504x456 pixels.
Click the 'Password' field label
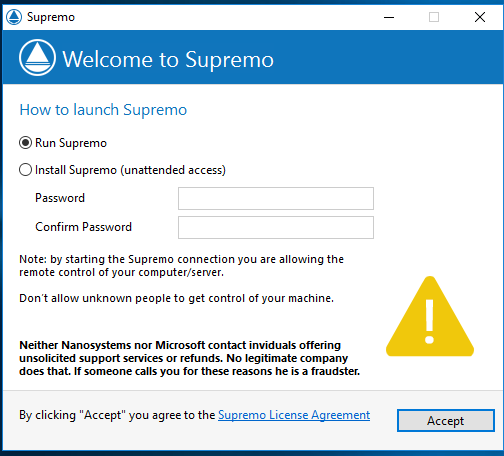point(60,198)
